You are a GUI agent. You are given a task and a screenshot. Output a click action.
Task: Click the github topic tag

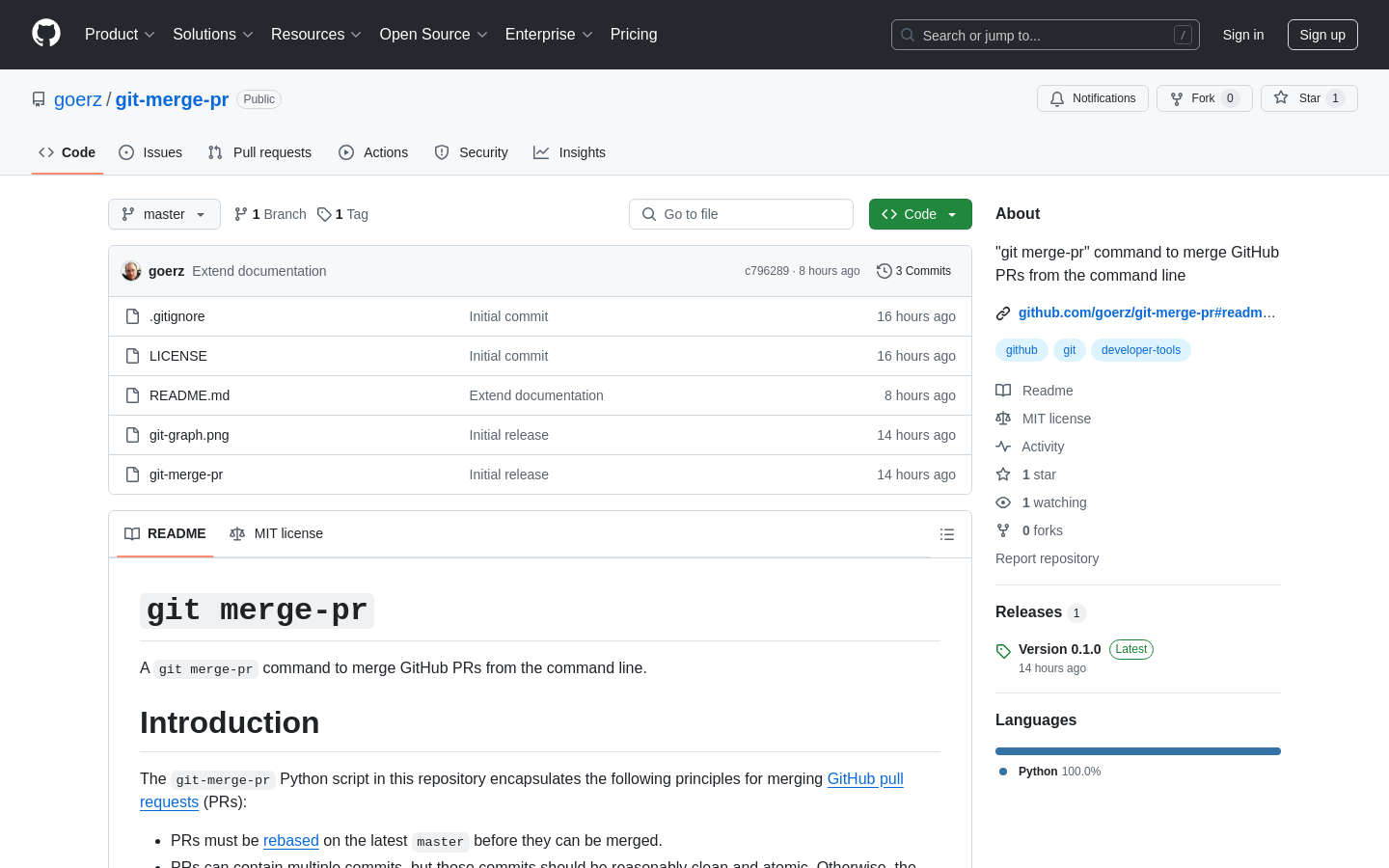tap(1021, 350)
